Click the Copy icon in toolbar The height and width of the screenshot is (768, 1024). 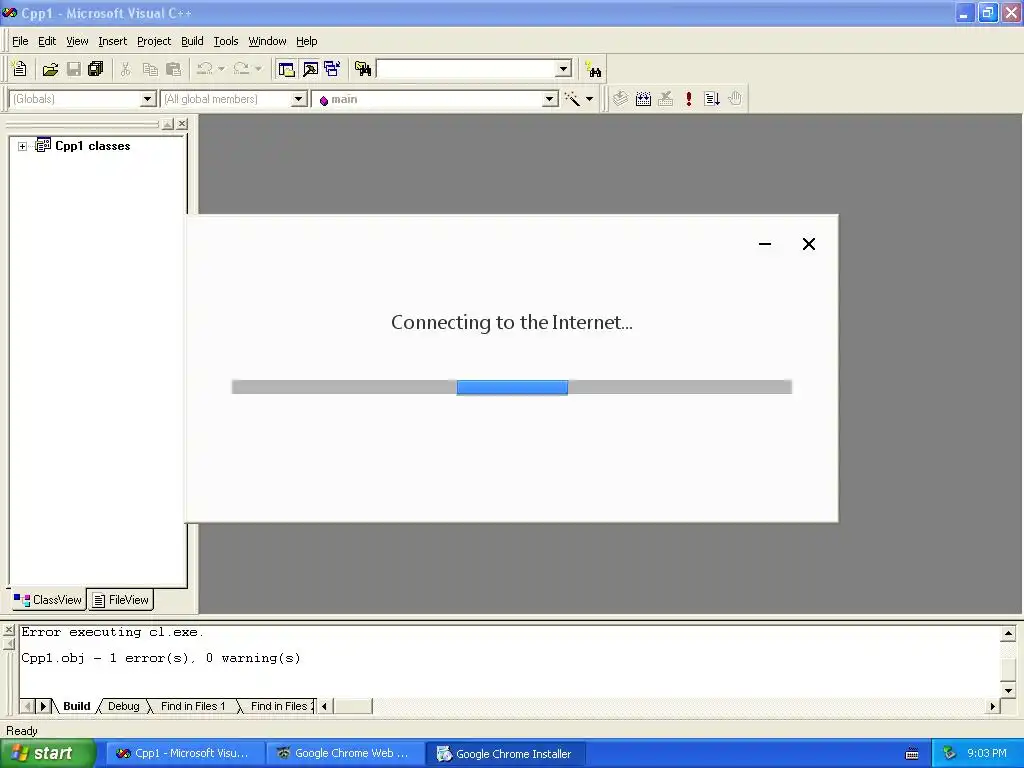(150, 69)
